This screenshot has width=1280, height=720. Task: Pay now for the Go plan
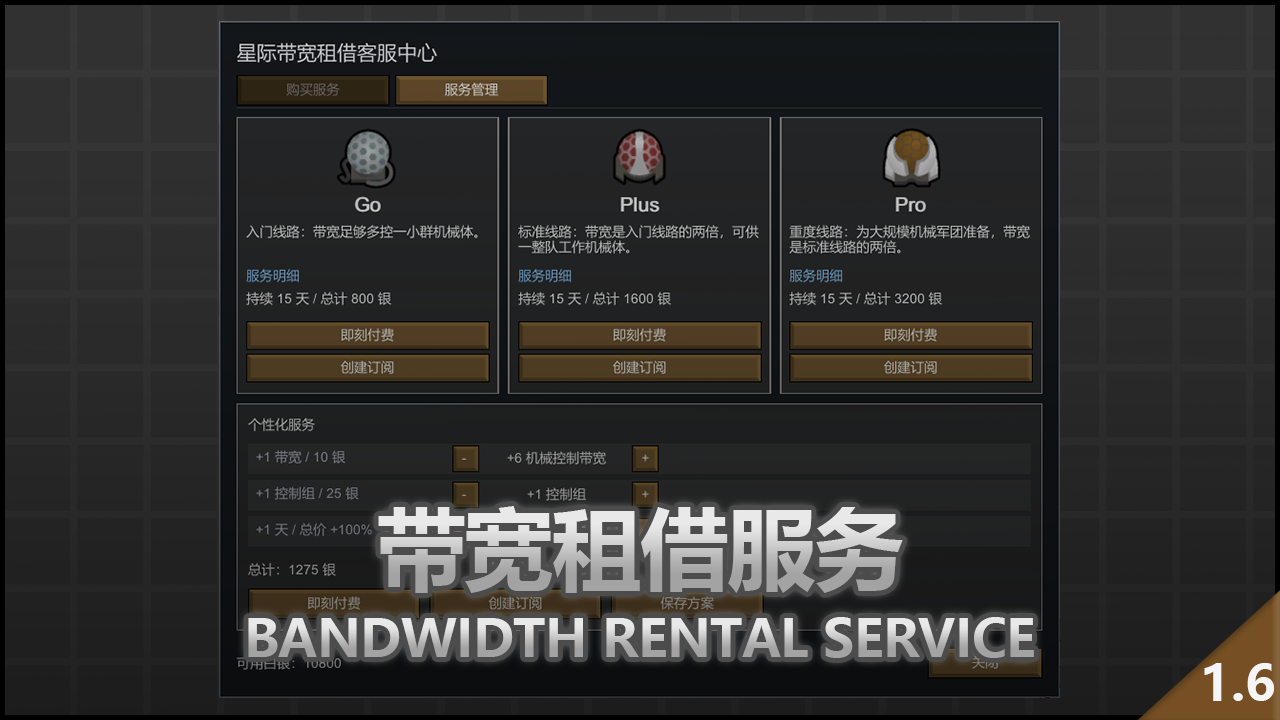(x=367, y=335)
